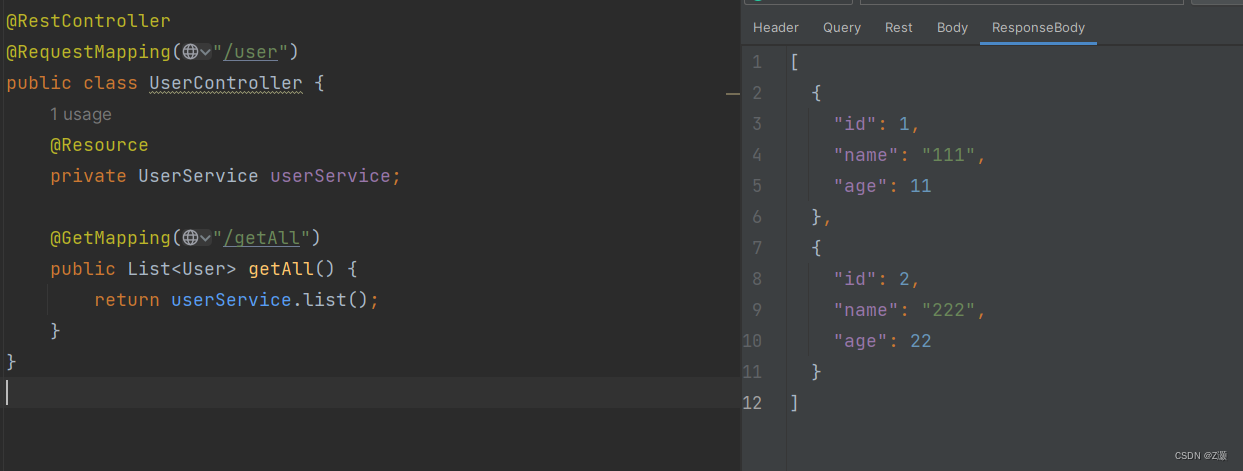
Task: Open the "/getAll" mapping link
Action: 261,238
